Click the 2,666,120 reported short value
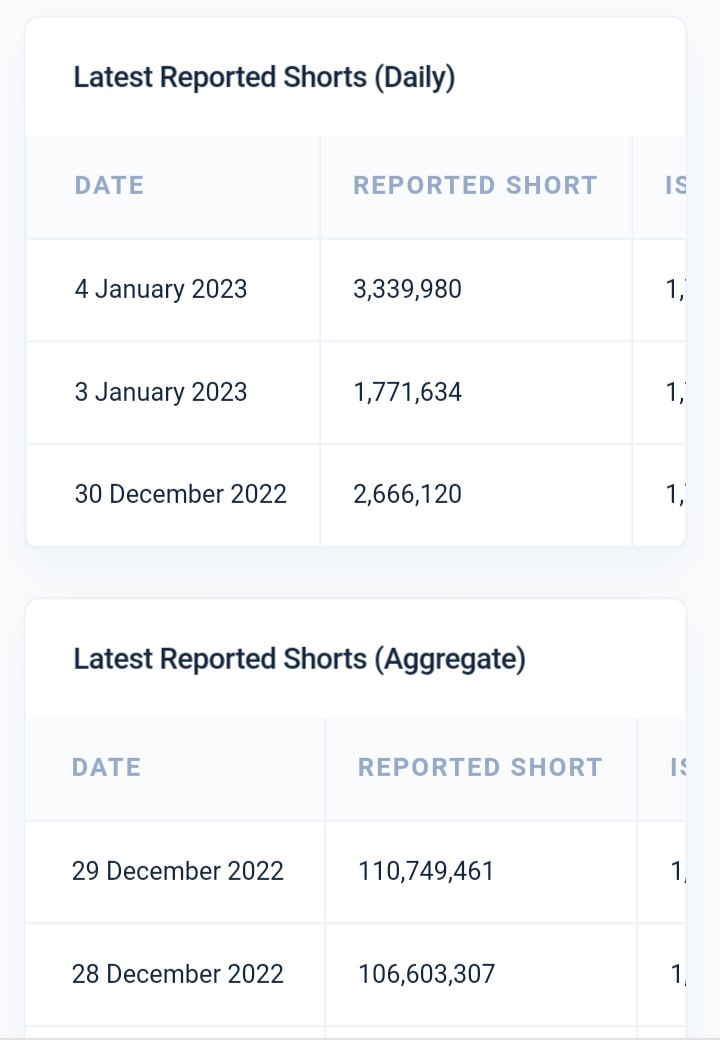This screenshot has height=1041, width=720. (x=408, y=495)
